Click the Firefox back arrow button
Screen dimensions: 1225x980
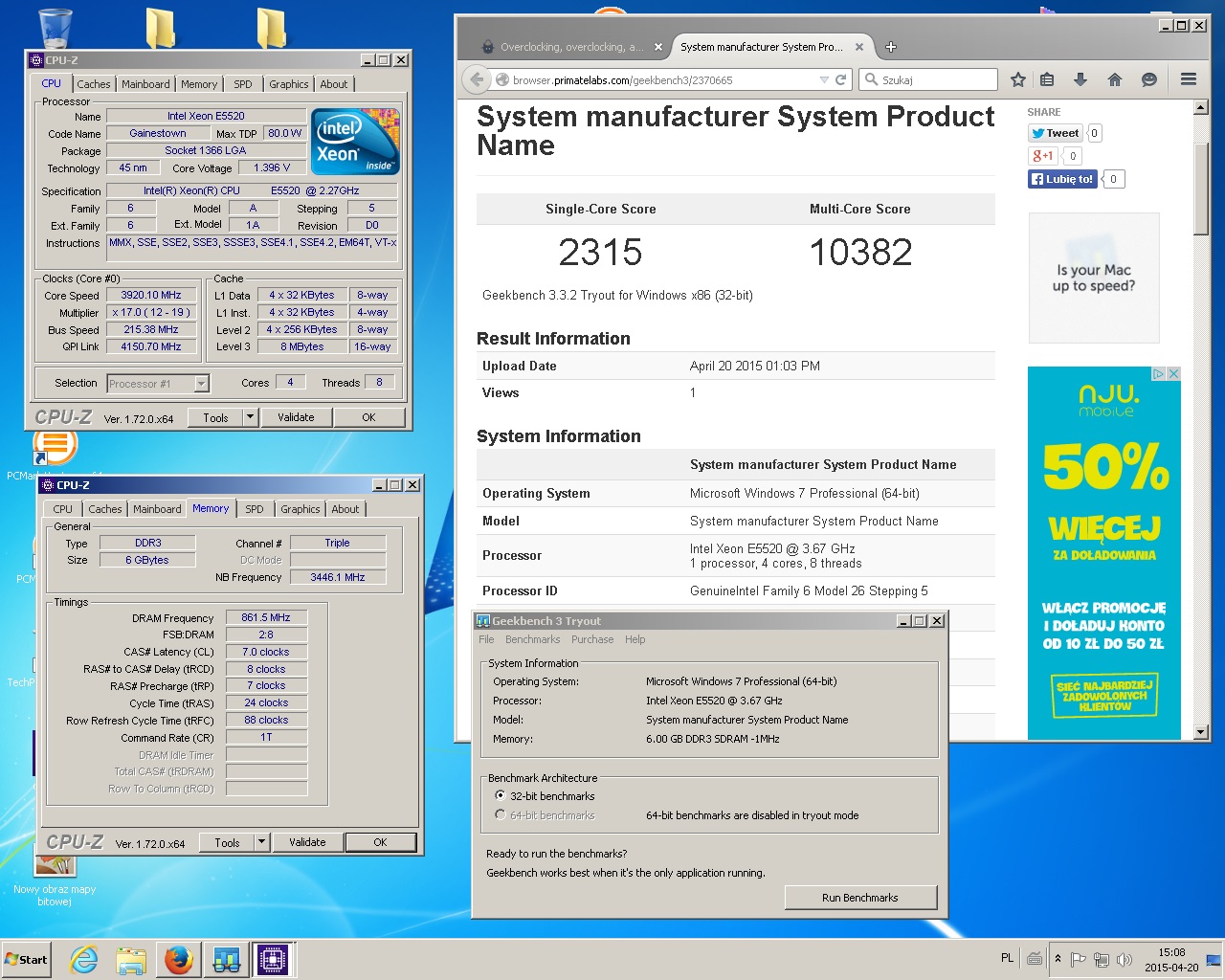coord(477,79)
